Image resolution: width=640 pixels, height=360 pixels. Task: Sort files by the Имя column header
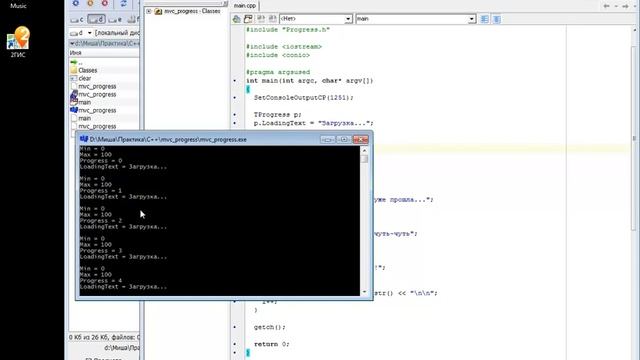point(76,53)
